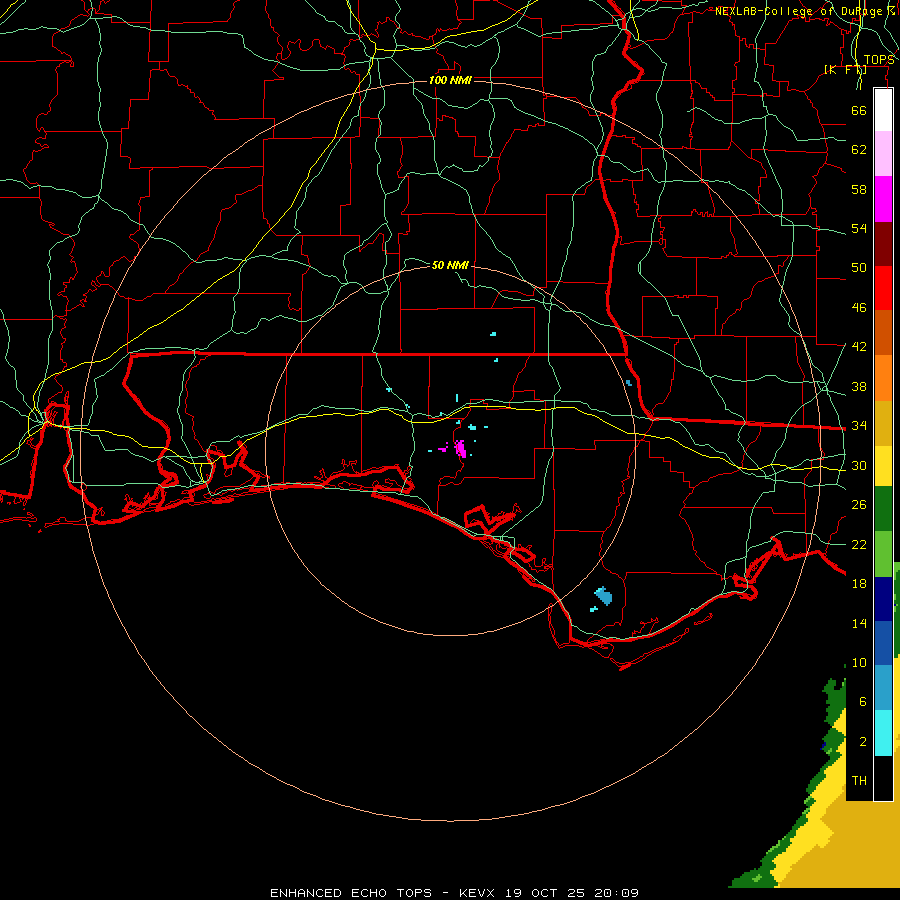
Task: Click the TH threshold label
Action: click(x=859, y=781)
